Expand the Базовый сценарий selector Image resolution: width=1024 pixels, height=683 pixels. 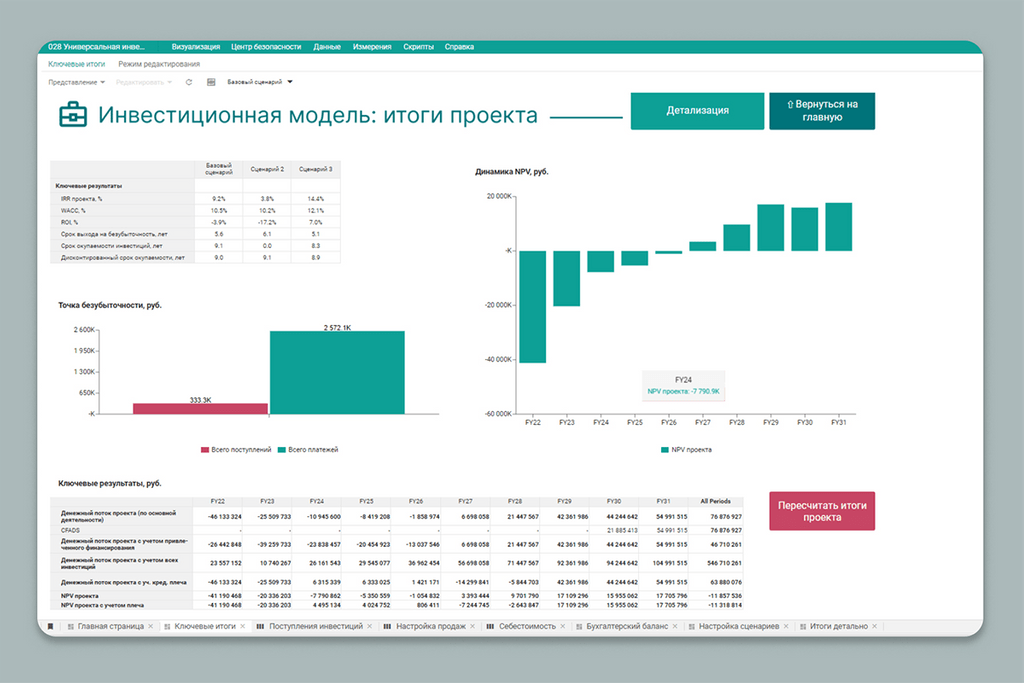click(260, 82)
